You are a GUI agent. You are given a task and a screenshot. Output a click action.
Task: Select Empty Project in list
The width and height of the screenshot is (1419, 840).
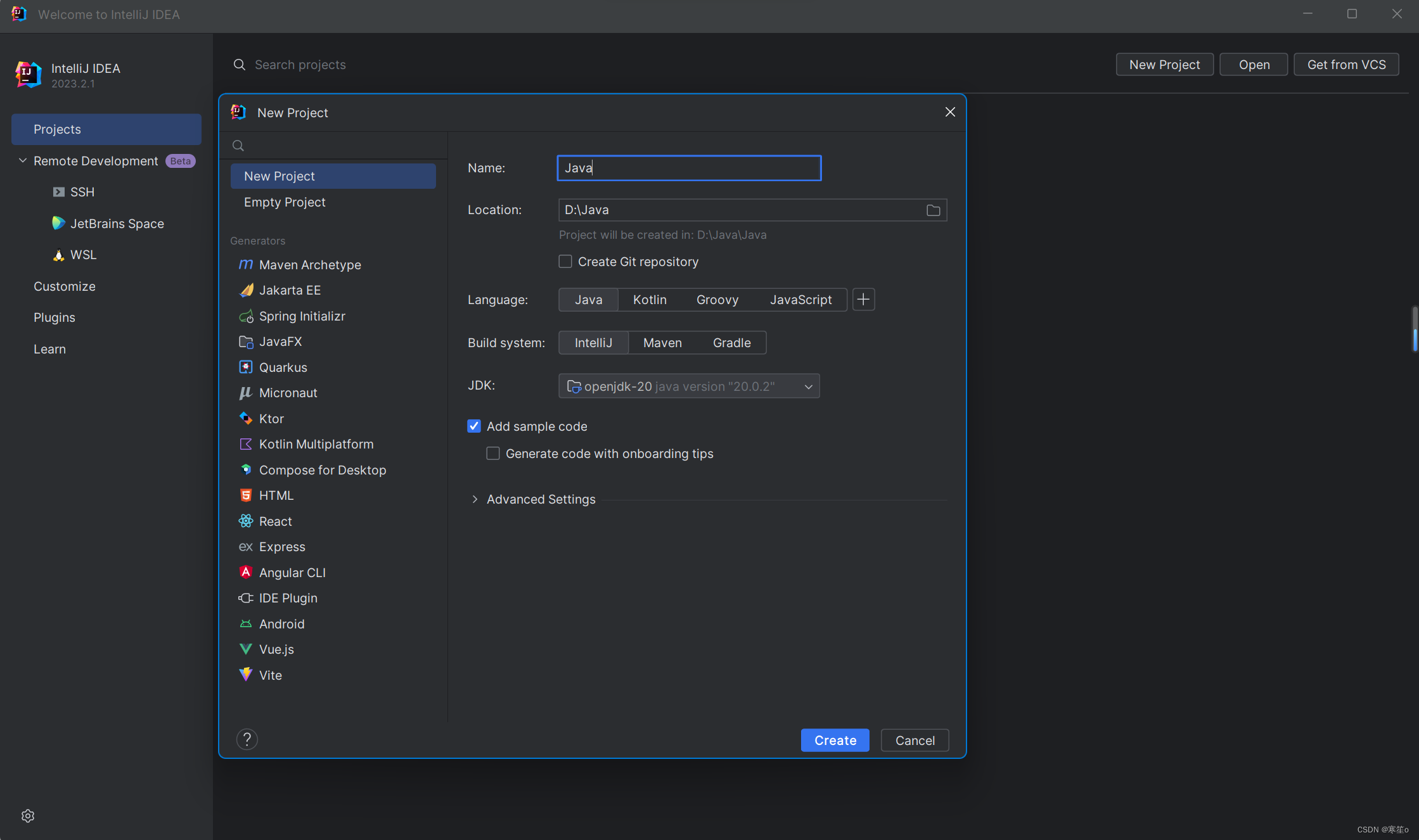(x=333, y=202)
